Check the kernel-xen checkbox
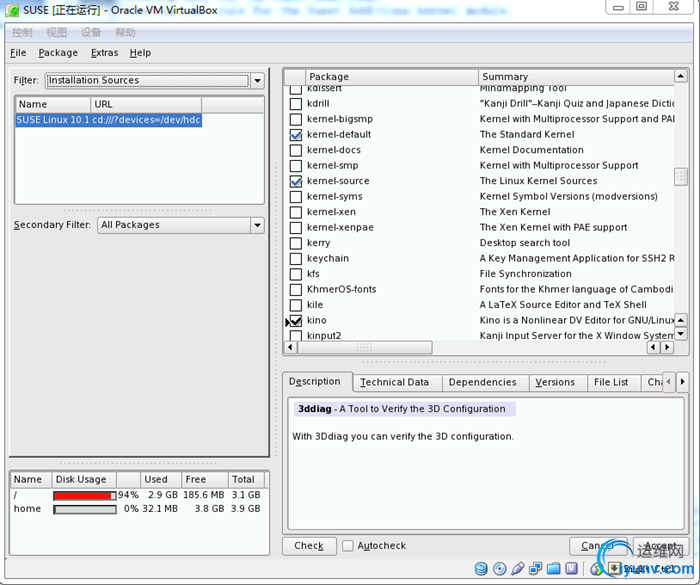Image resolution: width=700 pixels, height=585 pixels. 296,213
